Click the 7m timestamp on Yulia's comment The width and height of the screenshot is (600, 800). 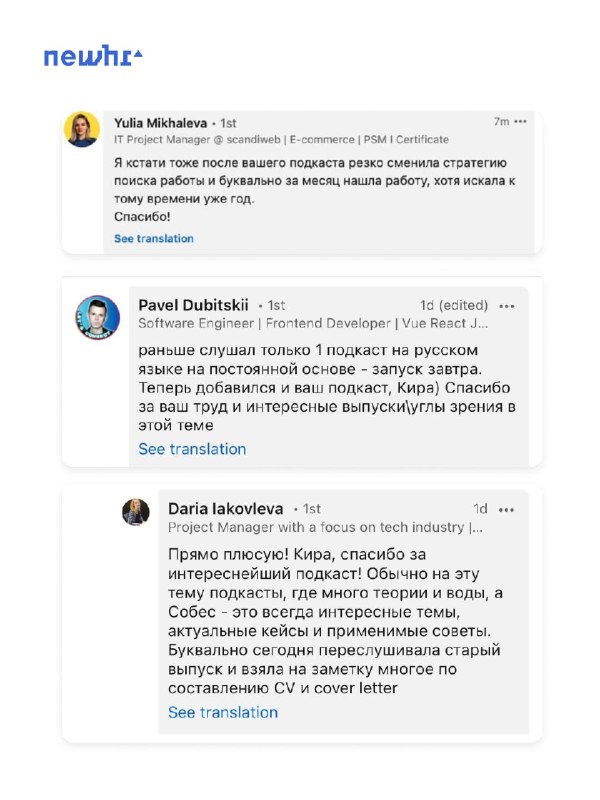point(501,121)
